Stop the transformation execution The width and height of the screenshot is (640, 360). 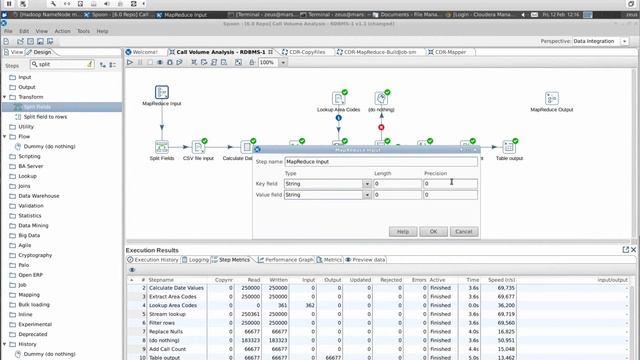tap(150, 62)
